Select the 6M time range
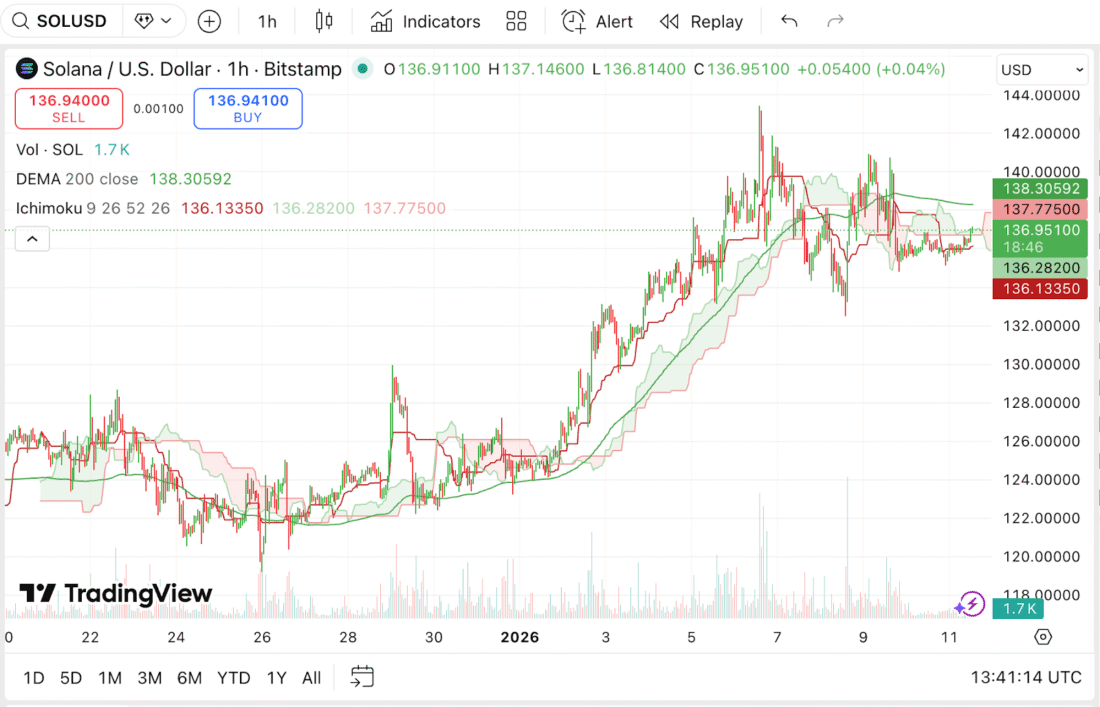Image resolution: width=1100 pixels, height=707 pixels. click(189, 678)
